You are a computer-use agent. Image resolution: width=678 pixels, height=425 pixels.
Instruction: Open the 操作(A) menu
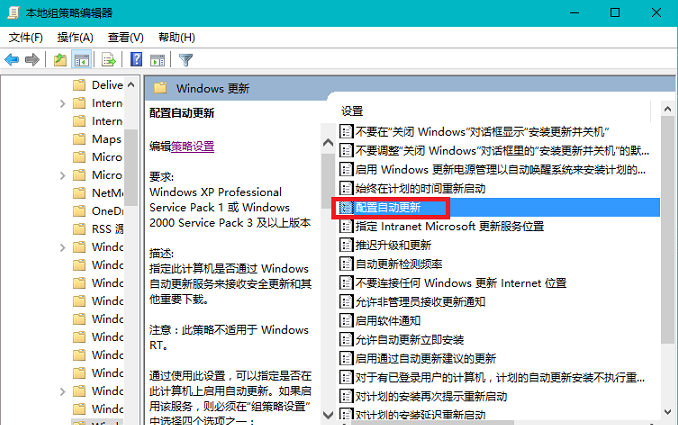point(75,38)
